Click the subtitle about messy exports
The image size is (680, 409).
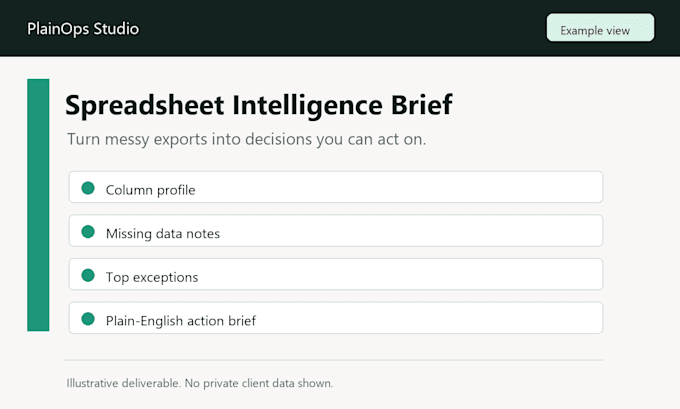click(246, 140)
